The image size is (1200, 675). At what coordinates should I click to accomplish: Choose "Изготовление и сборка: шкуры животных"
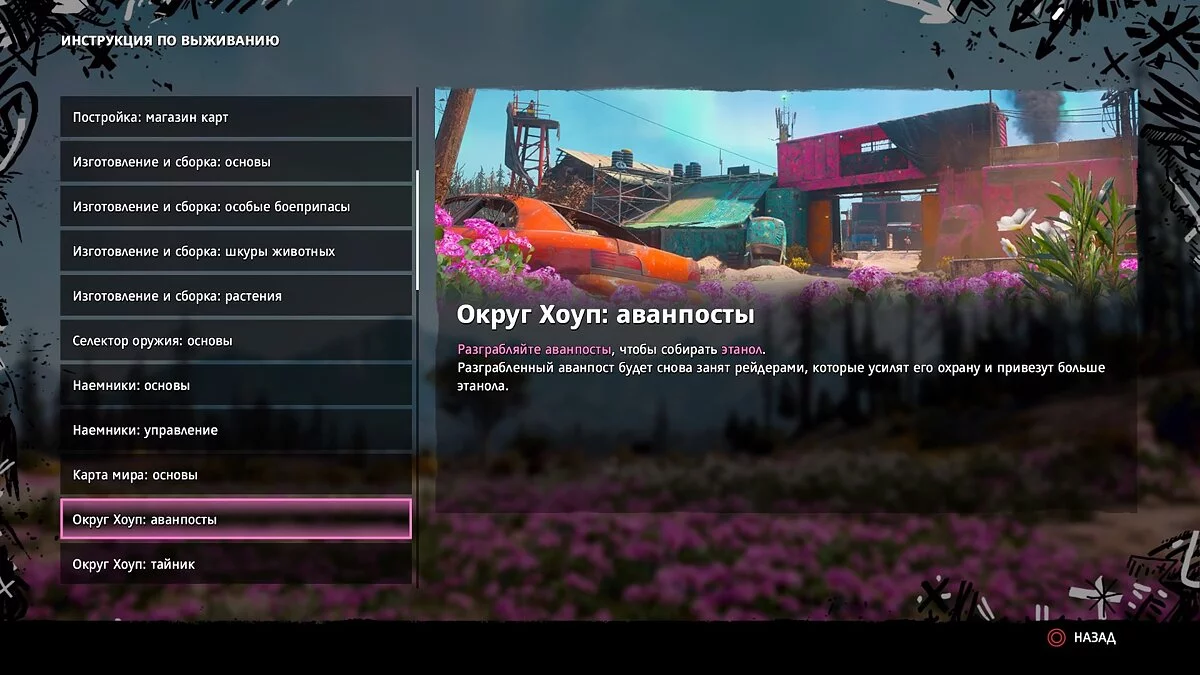coord(236,252)
